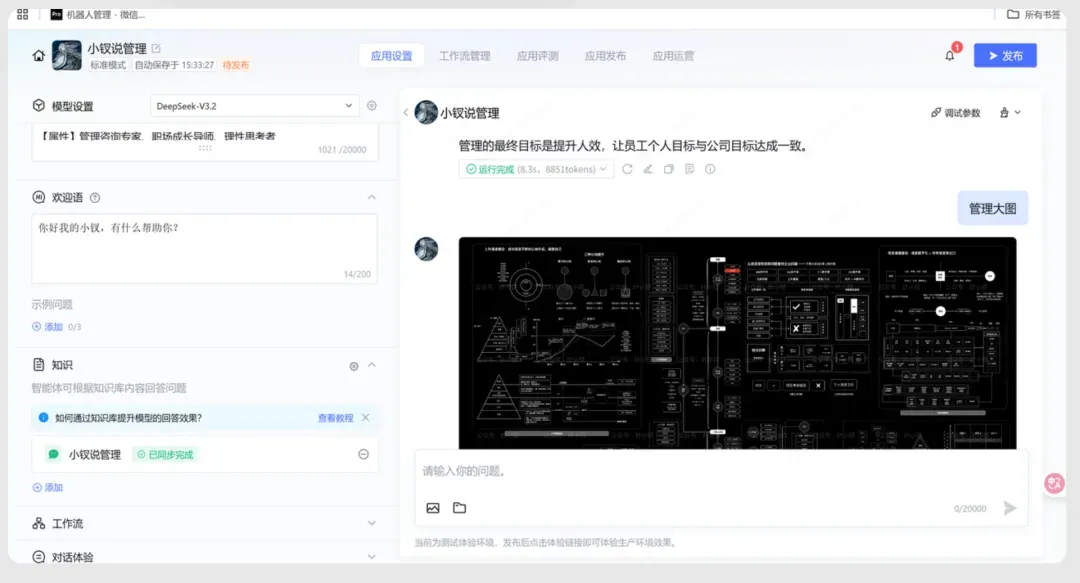Screen dimensions: 1080x583
Task: Switch to the 工作流管理 tab
Action: click(x=465, y=56)
